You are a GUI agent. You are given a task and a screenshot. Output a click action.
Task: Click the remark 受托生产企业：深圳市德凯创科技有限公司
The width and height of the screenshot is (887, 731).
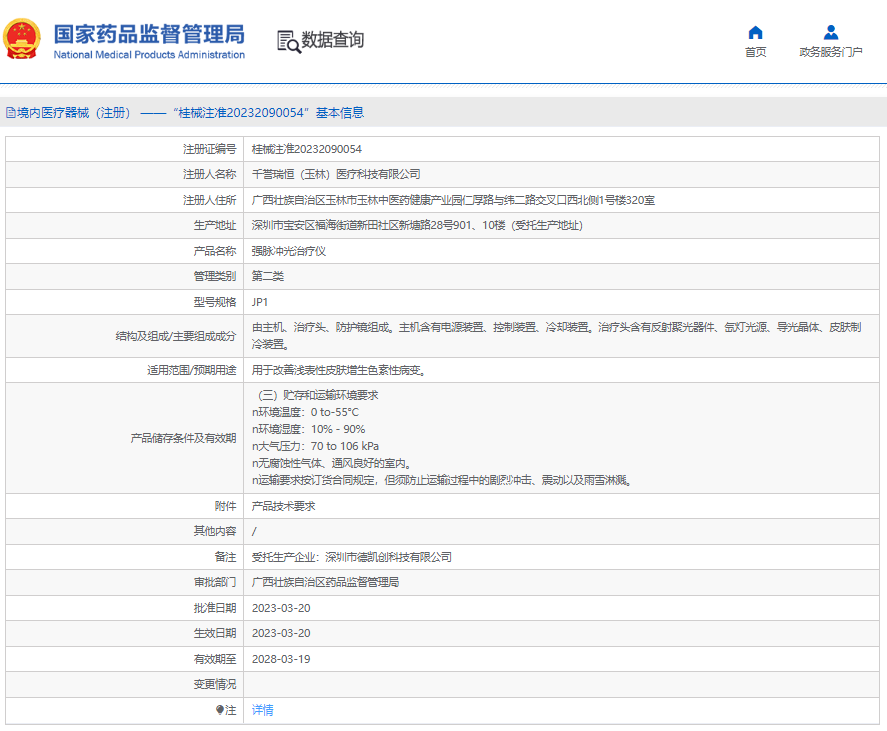351,557
